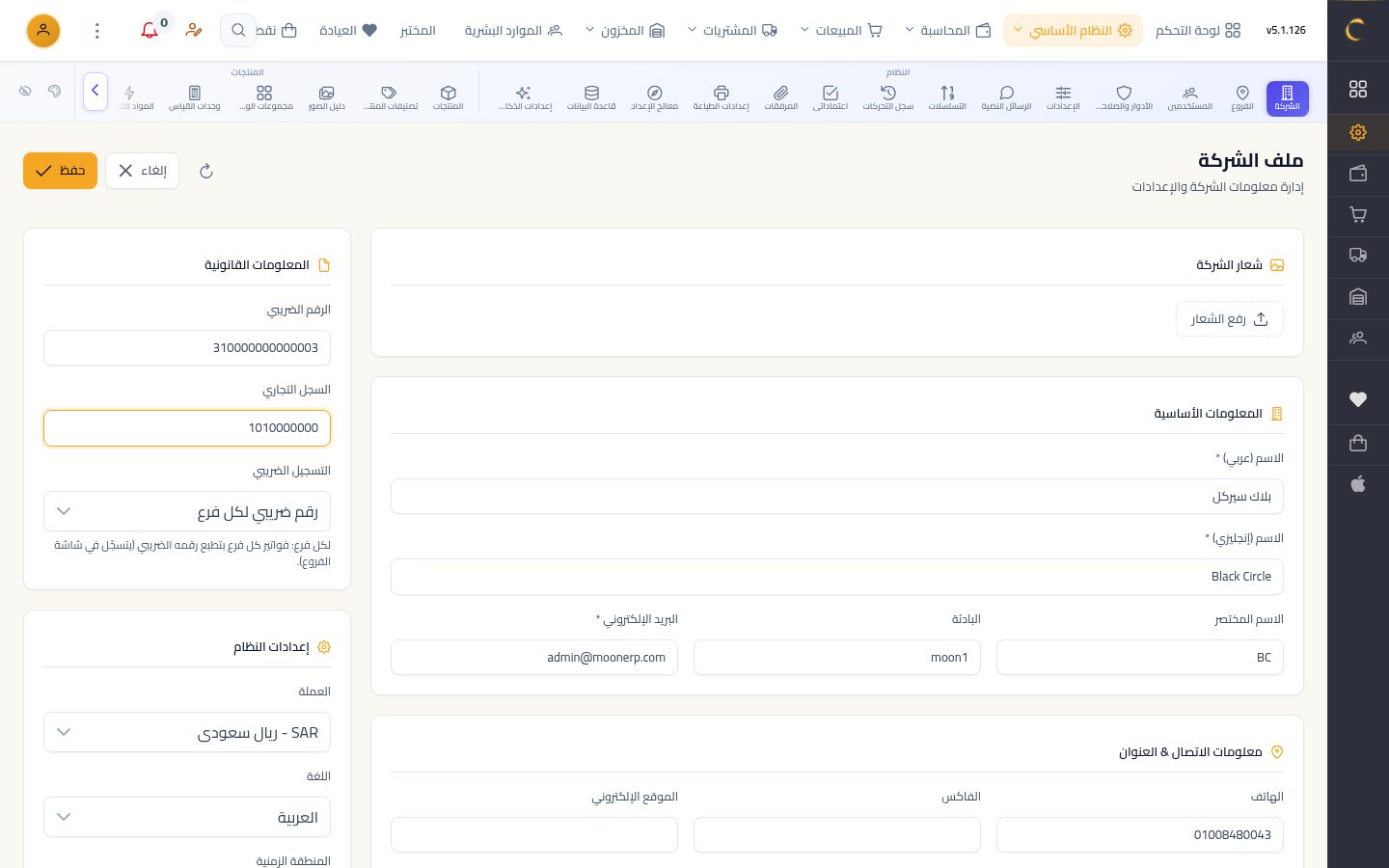Open the dashboard grid icon in sidebar
1389x868 pixels.
1358,89
